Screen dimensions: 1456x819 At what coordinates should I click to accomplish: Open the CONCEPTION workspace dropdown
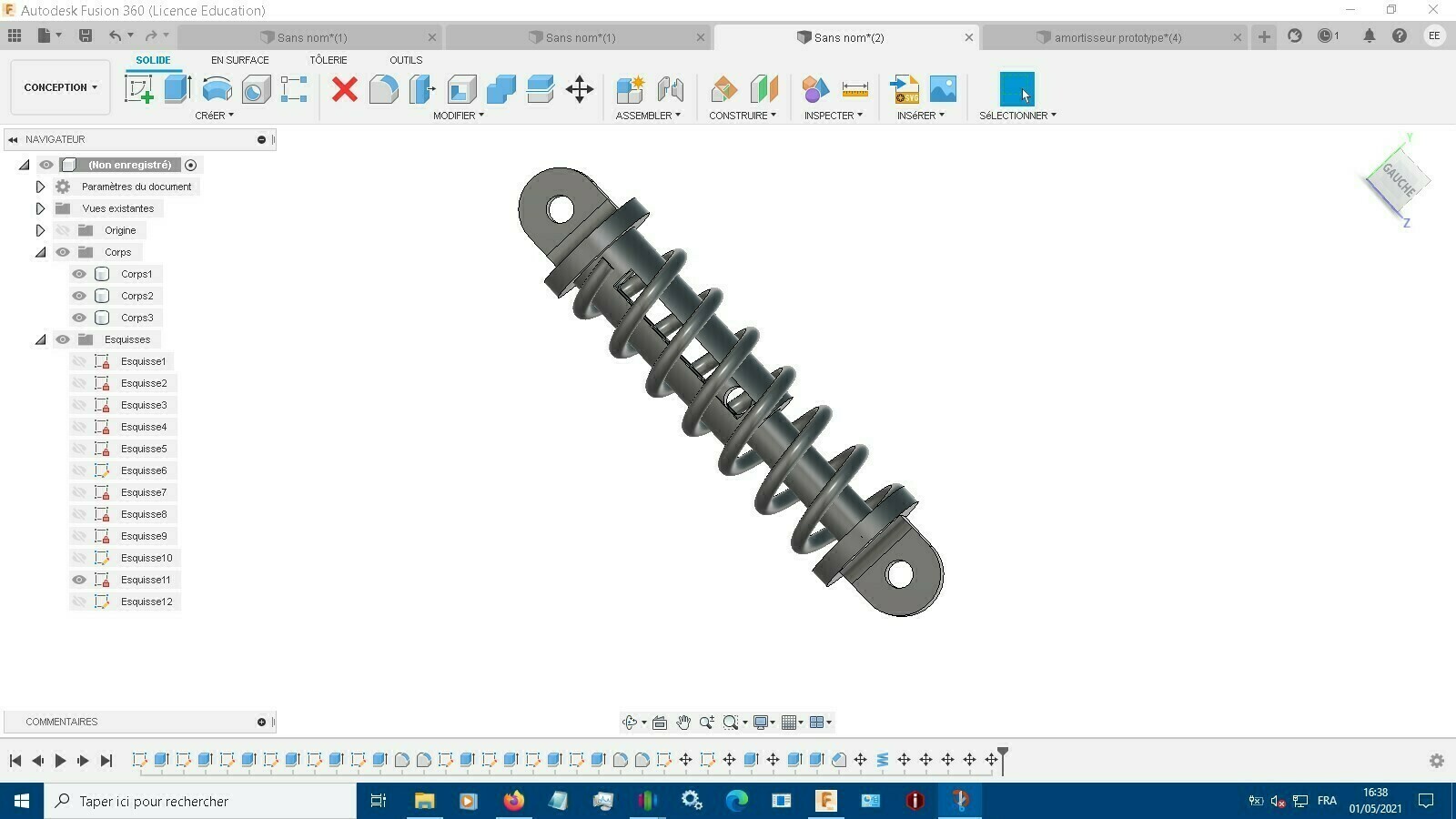[60, 87]
